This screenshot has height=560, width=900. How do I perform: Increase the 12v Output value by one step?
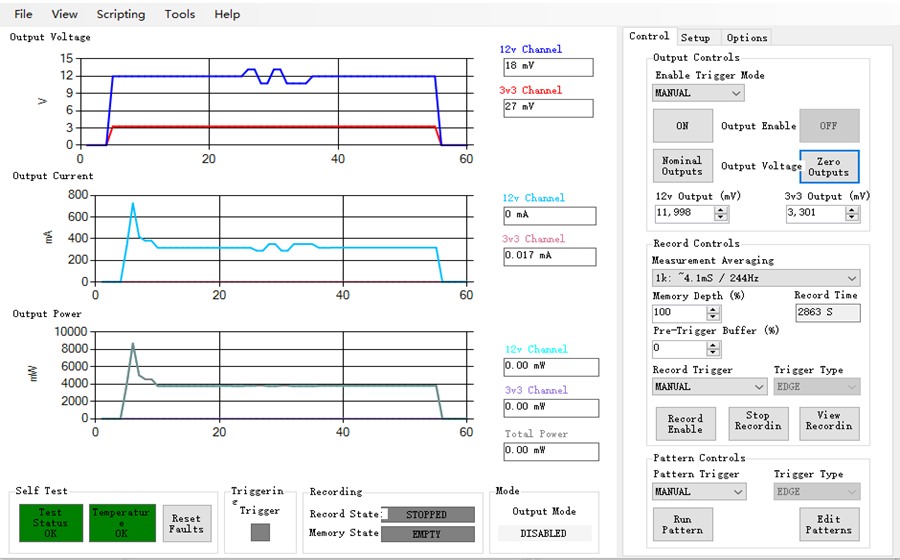721,209
